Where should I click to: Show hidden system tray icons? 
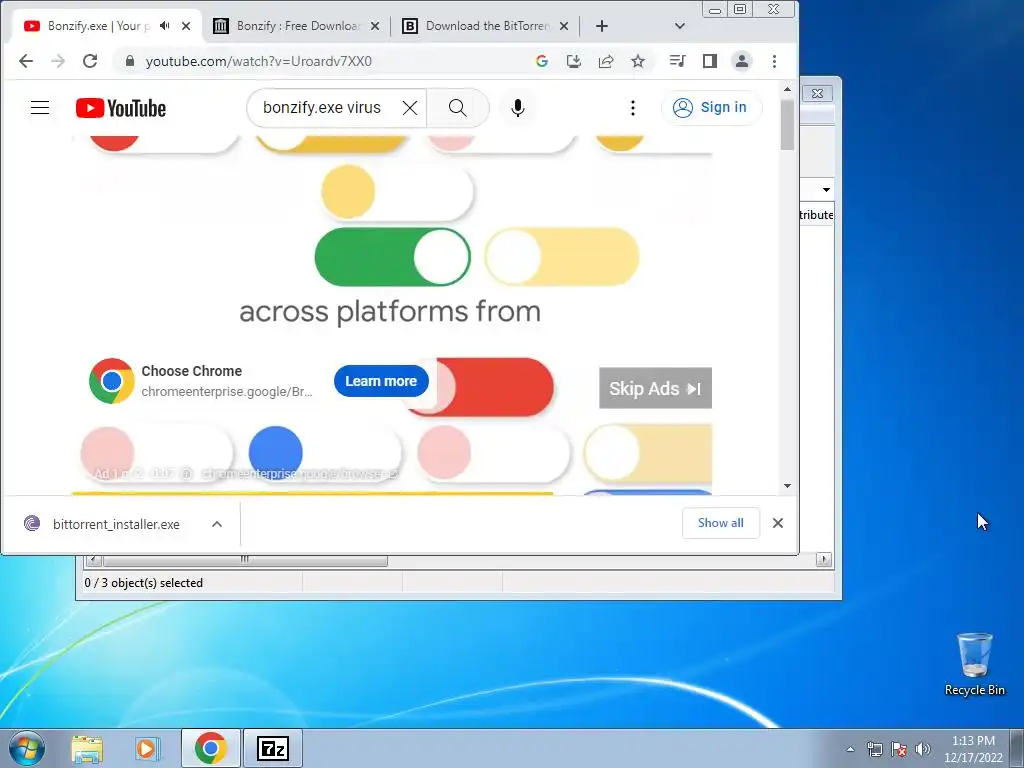coord(850,749)
